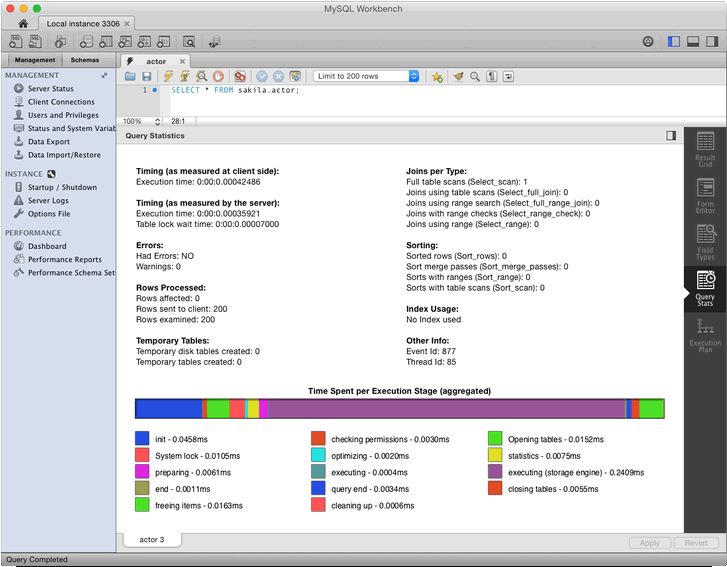Image resolution: width=727 pixels, height=567 pixels.
Task: Toggle left sidebar visibility
Action: point(674,42)
